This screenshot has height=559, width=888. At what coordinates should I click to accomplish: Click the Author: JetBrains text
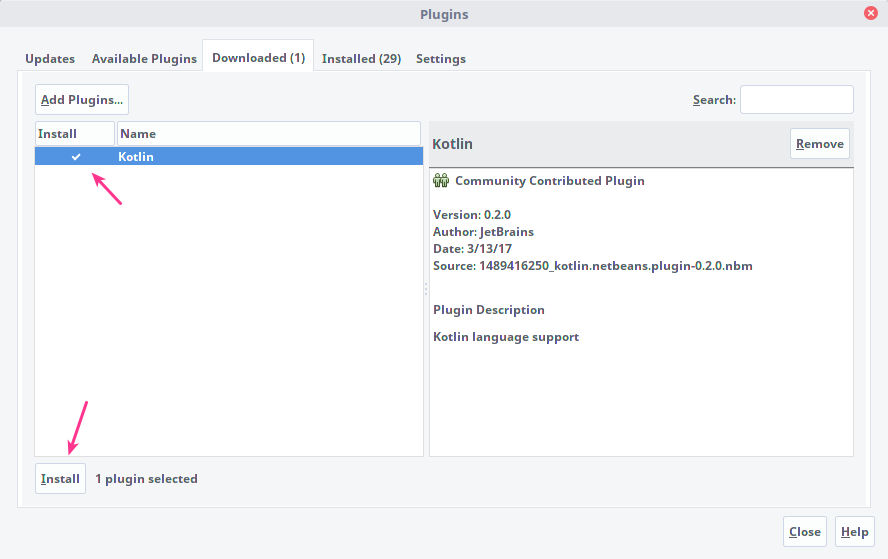(483, 232)
